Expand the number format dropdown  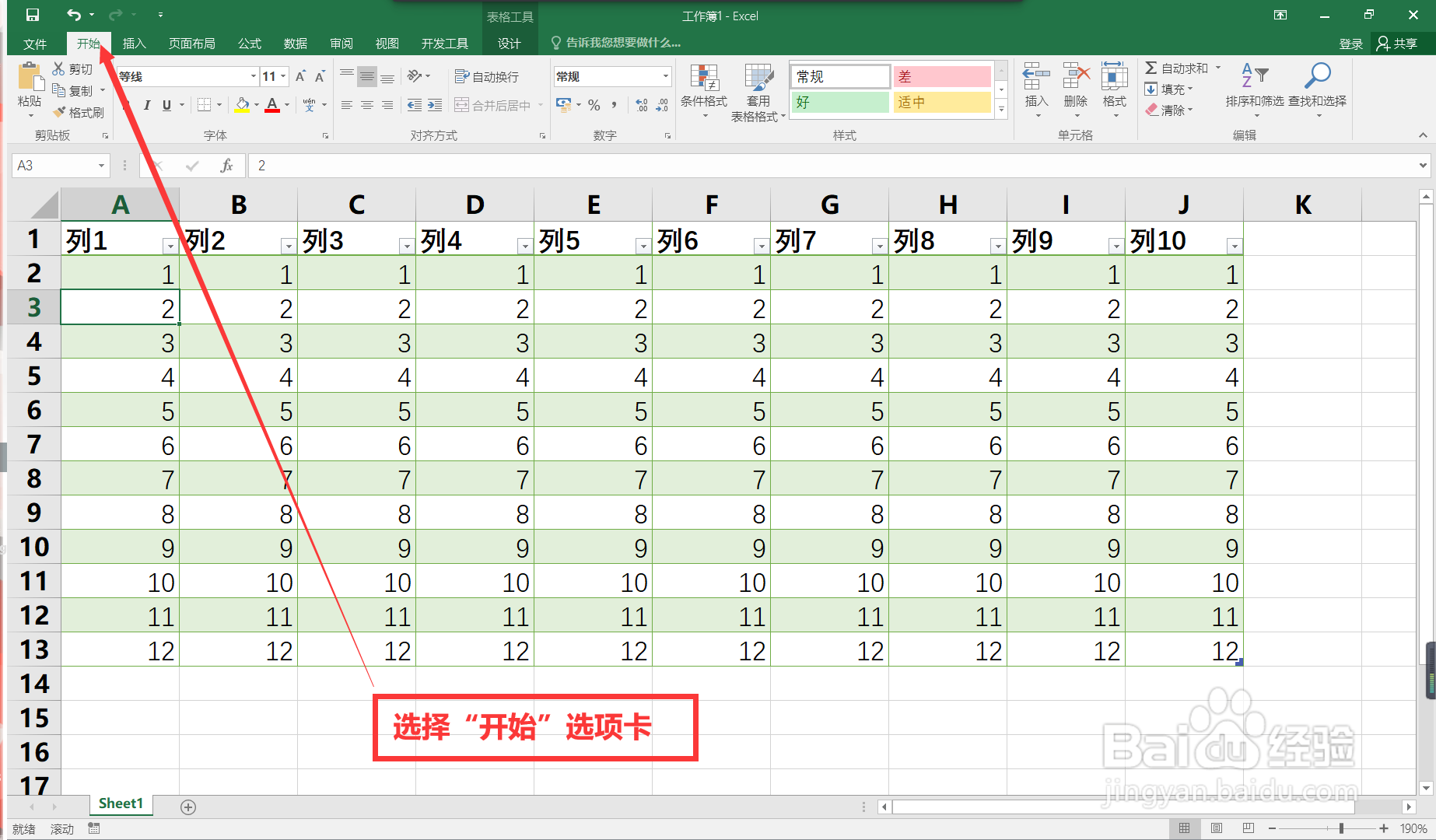point(665,75)
